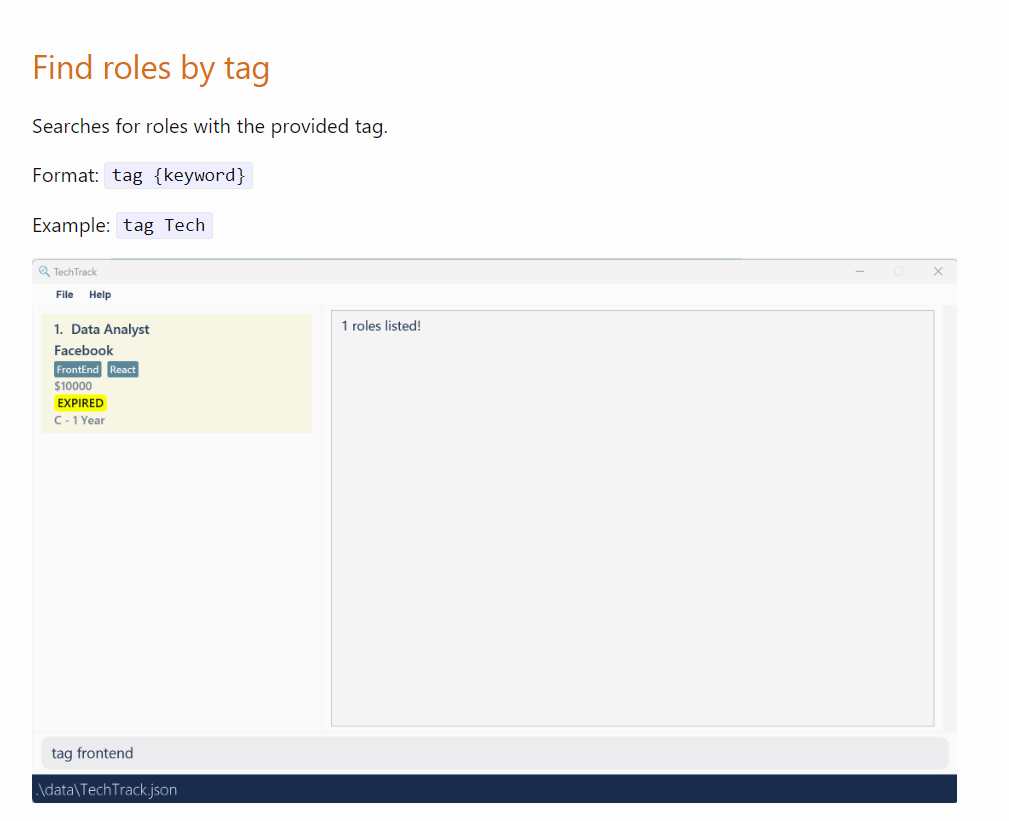
Task: Maximize the TechTrack window
Action: pos(899,272)
